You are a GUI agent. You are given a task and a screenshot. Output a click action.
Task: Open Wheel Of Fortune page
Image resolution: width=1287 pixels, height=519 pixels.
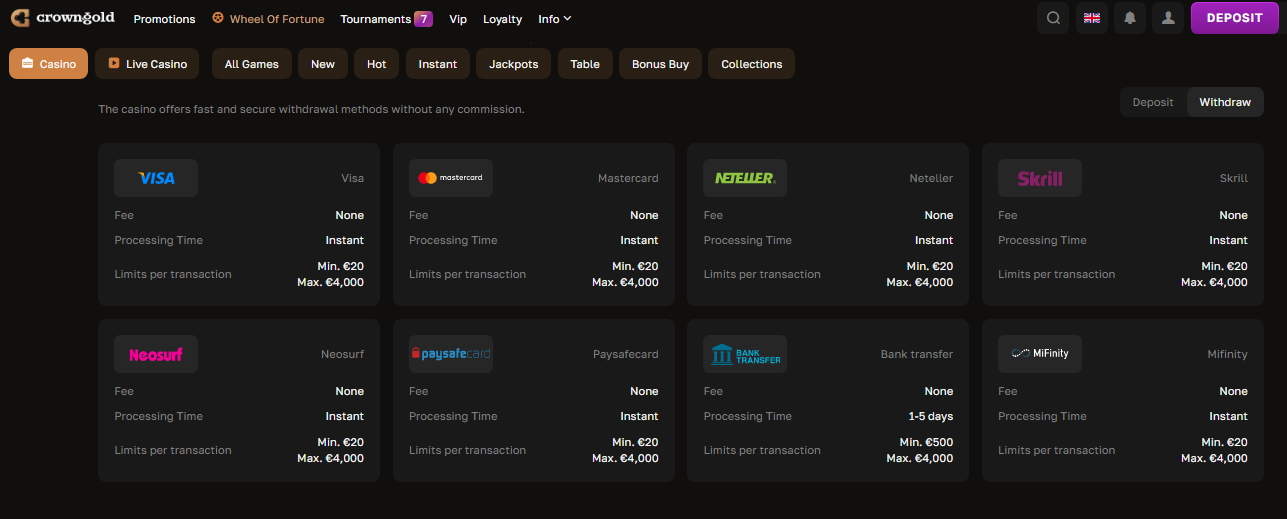(x=268, y=19)
